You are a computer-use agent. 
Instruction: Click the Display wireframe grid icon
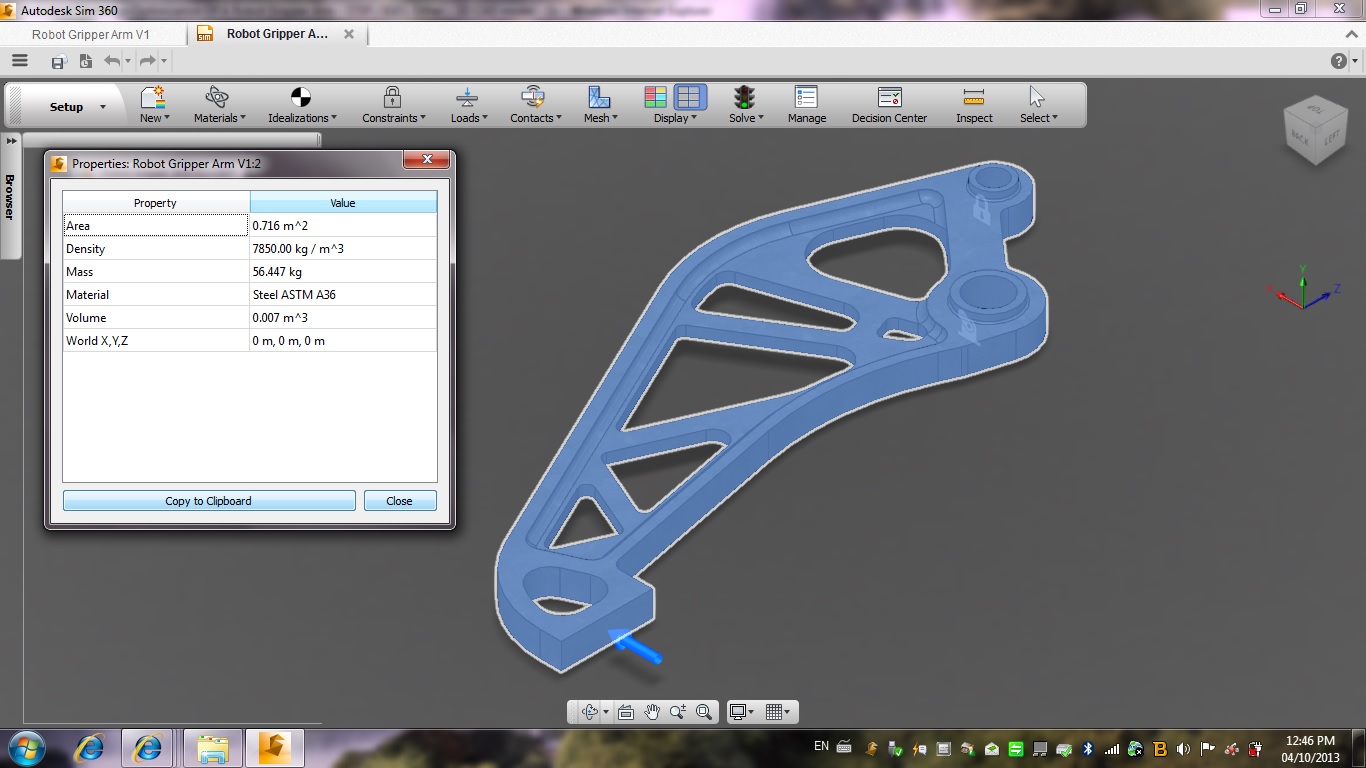click(689, 97)
